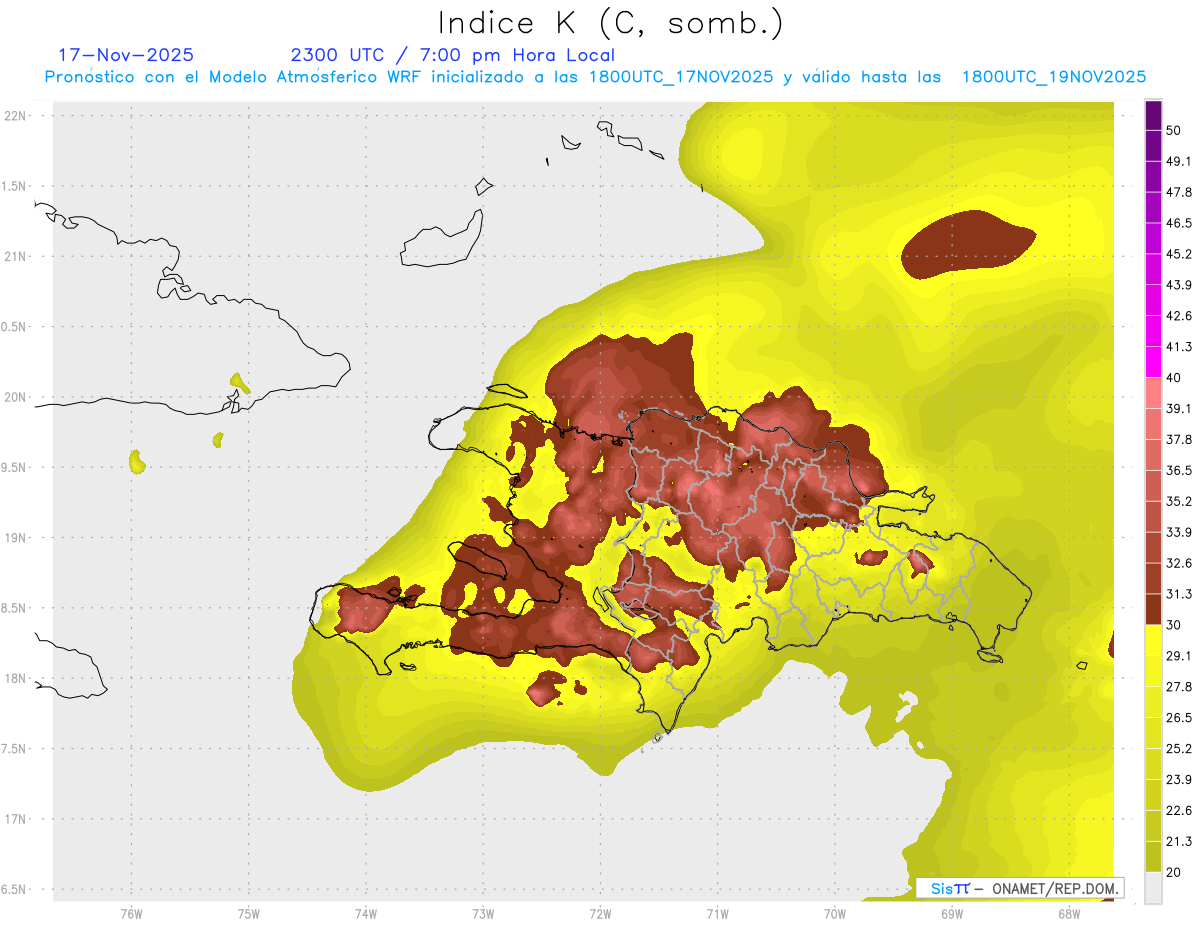Click the gray color bar segment below 20
1200x927 pixels.
1153,887
